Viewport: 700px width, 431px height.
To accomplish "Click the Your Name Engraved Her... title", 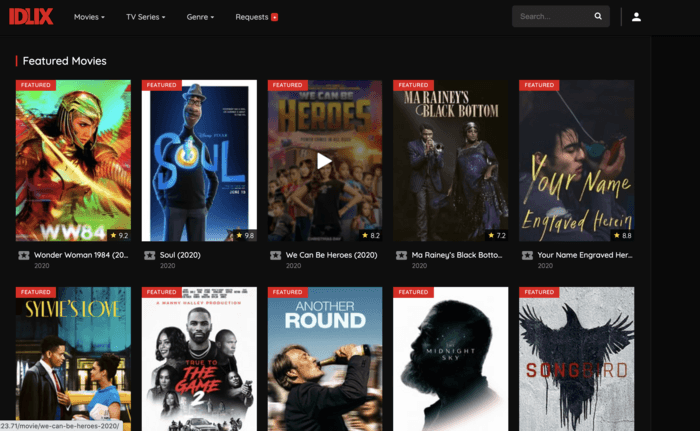I will pos(585,255).
